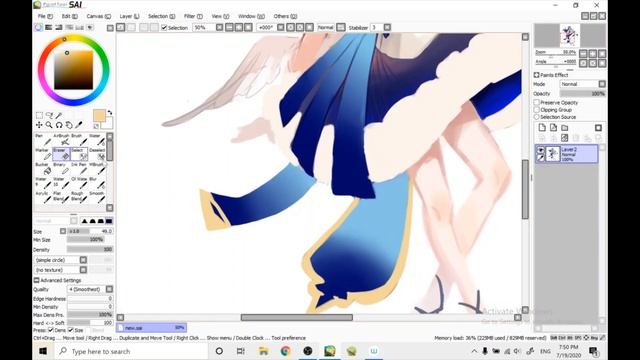Create a new normal layer

[x=542, y=128]
